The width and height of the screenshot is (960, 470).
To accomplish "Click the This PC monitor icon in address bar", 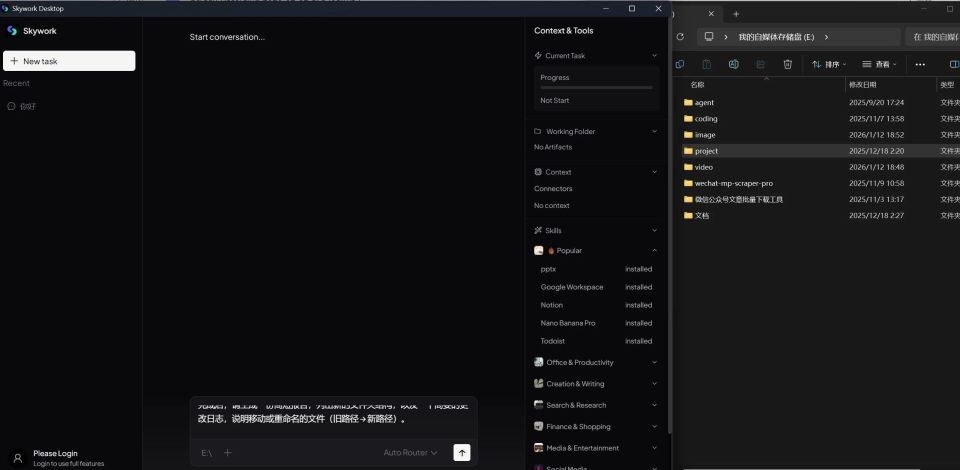I will [x=709, y=37].
